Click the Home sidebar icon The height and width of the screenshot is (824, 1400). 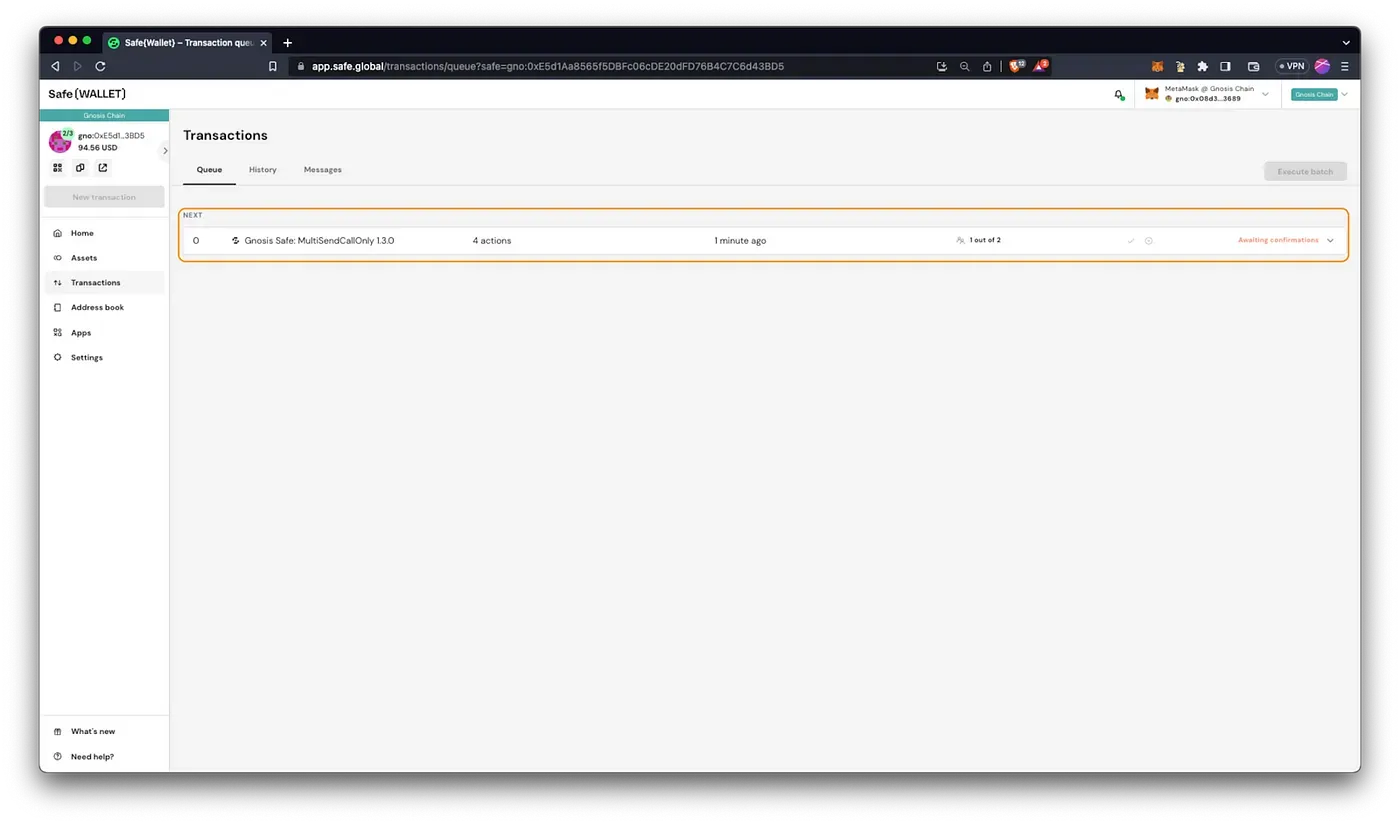pyautogui.click(x=58, y=233)
